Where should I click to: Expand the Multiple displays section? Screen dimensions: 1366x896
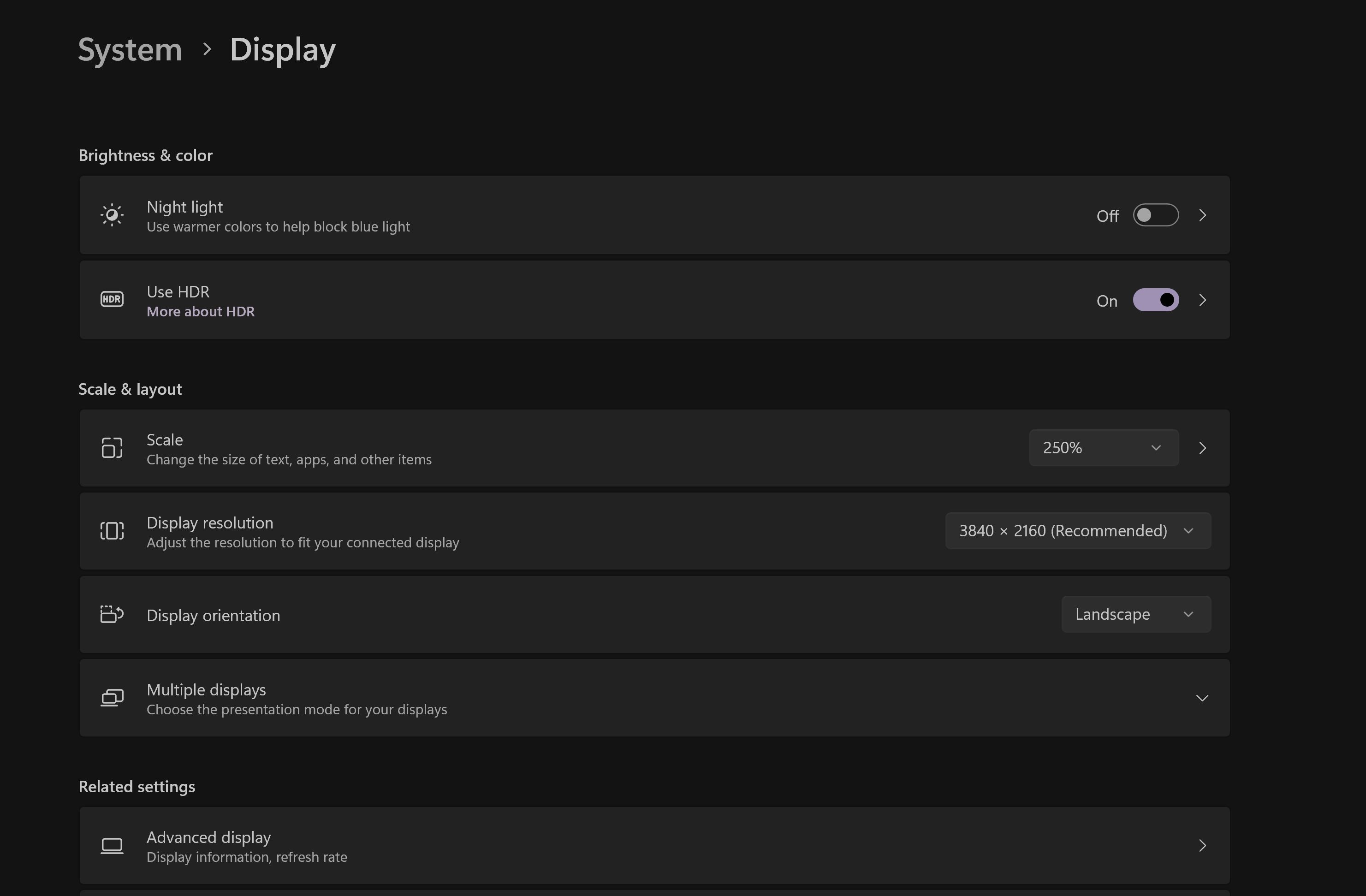(x=1202, y=698)
